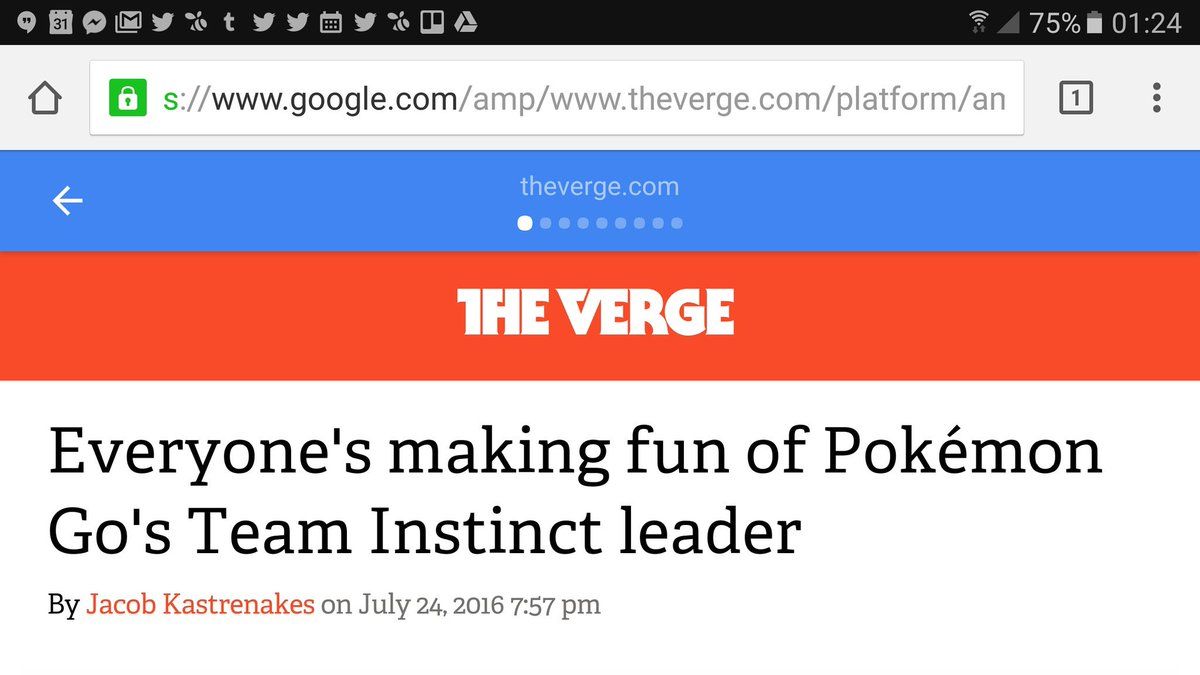Click the theverge.com source label
Screen dimensions: 1200x675
[x=599, y=186]
